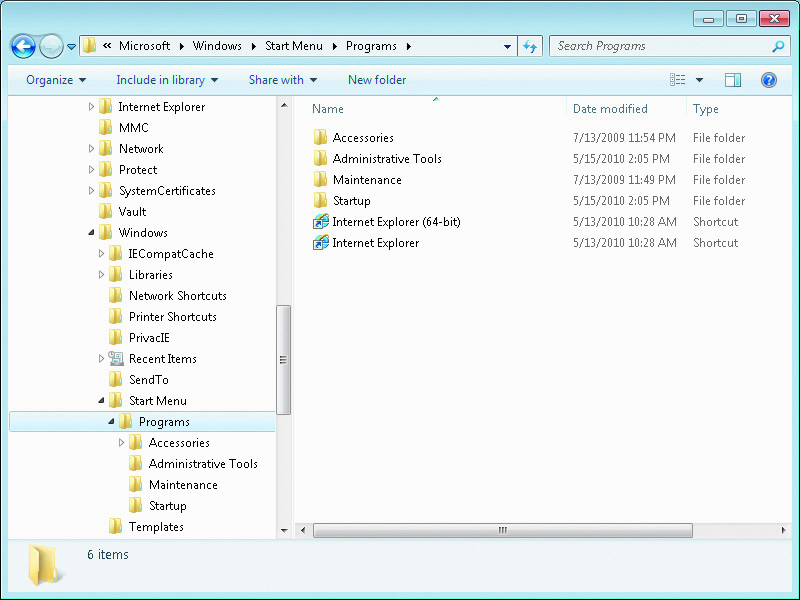Click the Network Shortcuts folder icon in the tree
Viewport: 800px width, 600px height.
115,295
